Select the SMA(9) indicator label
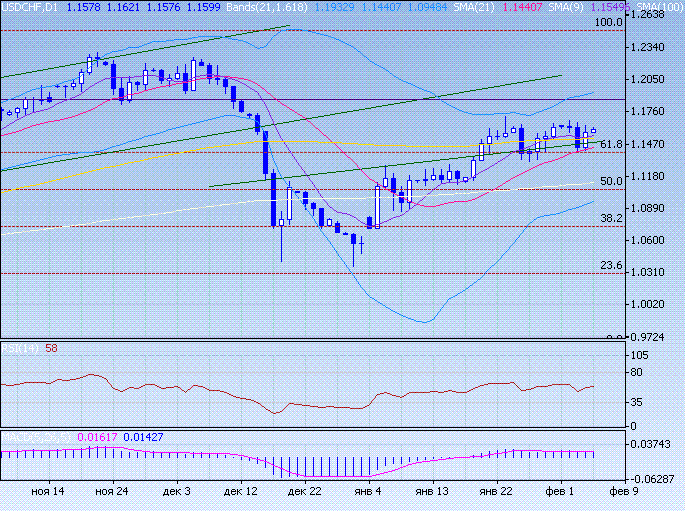685x511 pixels. [x=567, y=6]
